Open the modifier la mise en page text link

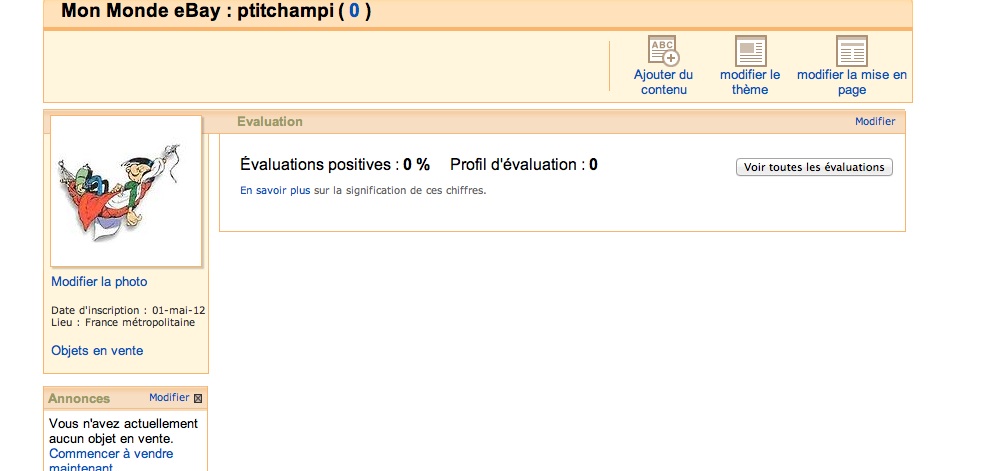pyautogui.click(x=852, y=82)
